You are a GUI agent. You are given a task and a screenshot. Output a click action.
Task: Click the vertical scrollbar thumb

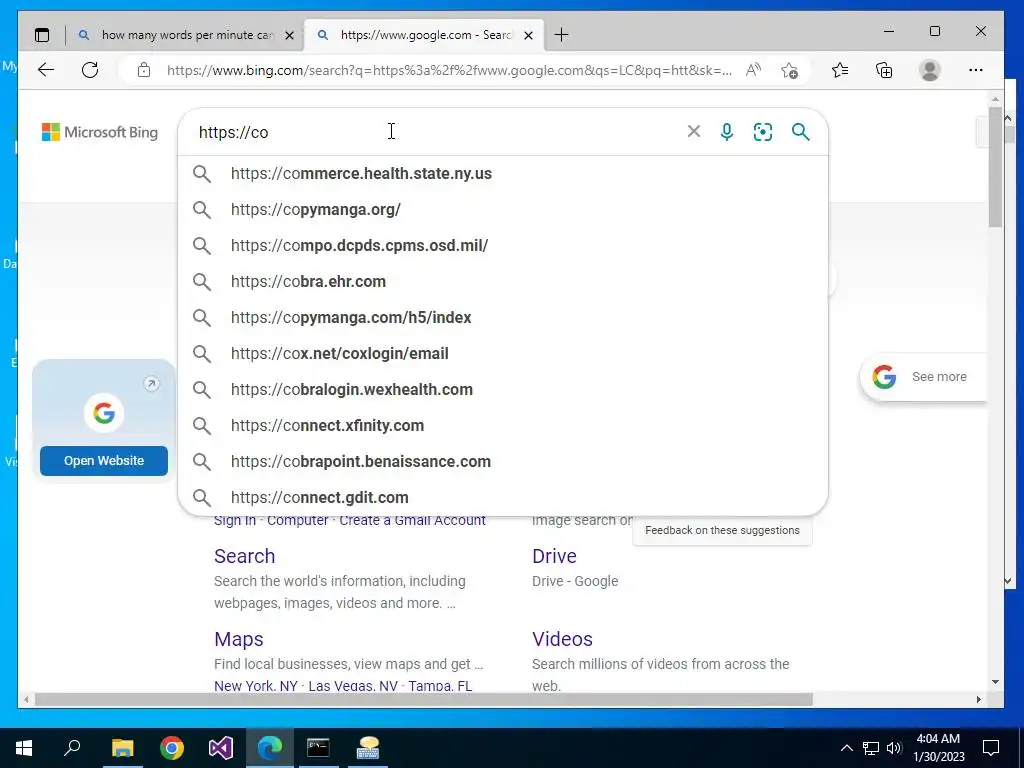pyautogui.click(x=995, y=167)
